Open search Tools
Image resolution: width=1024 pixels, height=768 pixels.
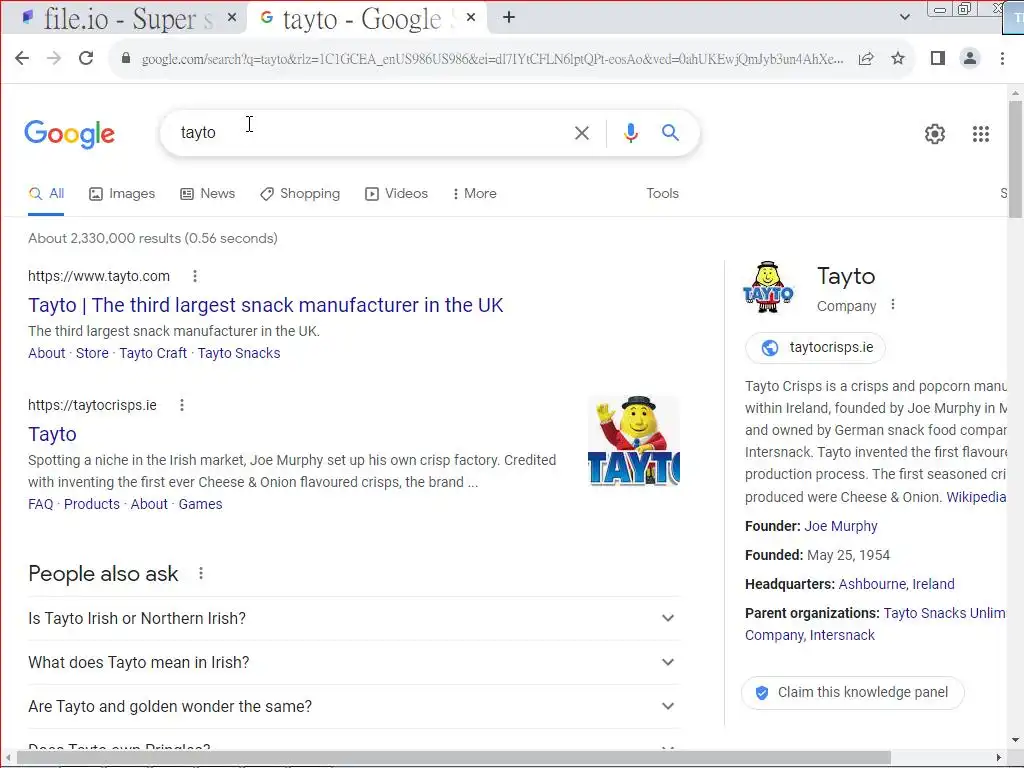tap(662, 193)
